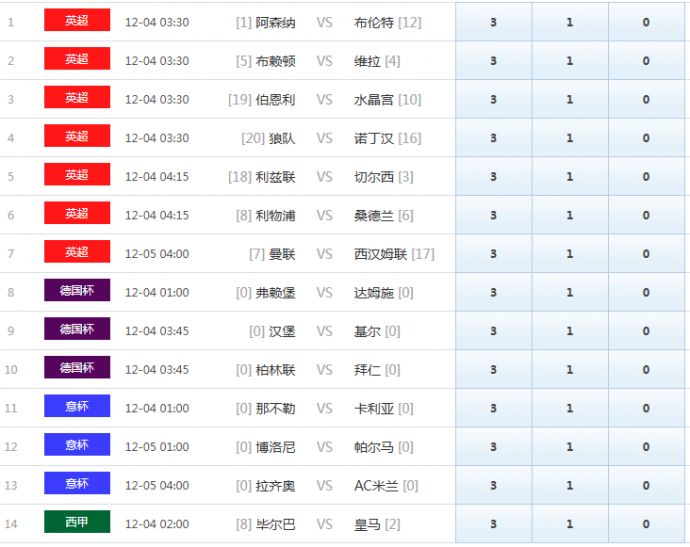The image size is (690, 547).
Task: Select 3 for the 阿森纳 vs 布伦特 match
Action: click(493, 22)
